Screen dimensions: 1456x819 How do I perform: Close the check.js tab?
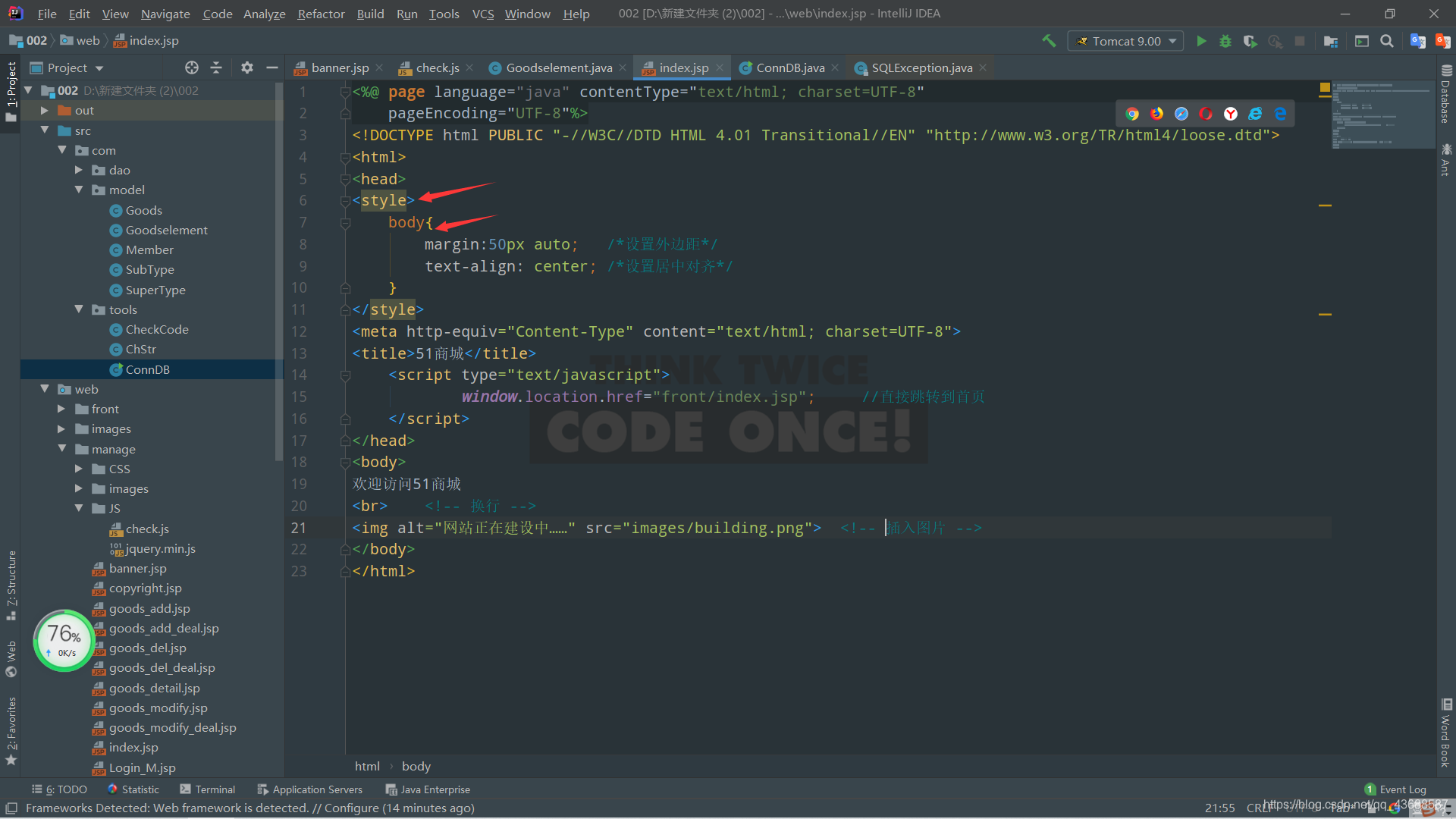[x=469, y=67]
